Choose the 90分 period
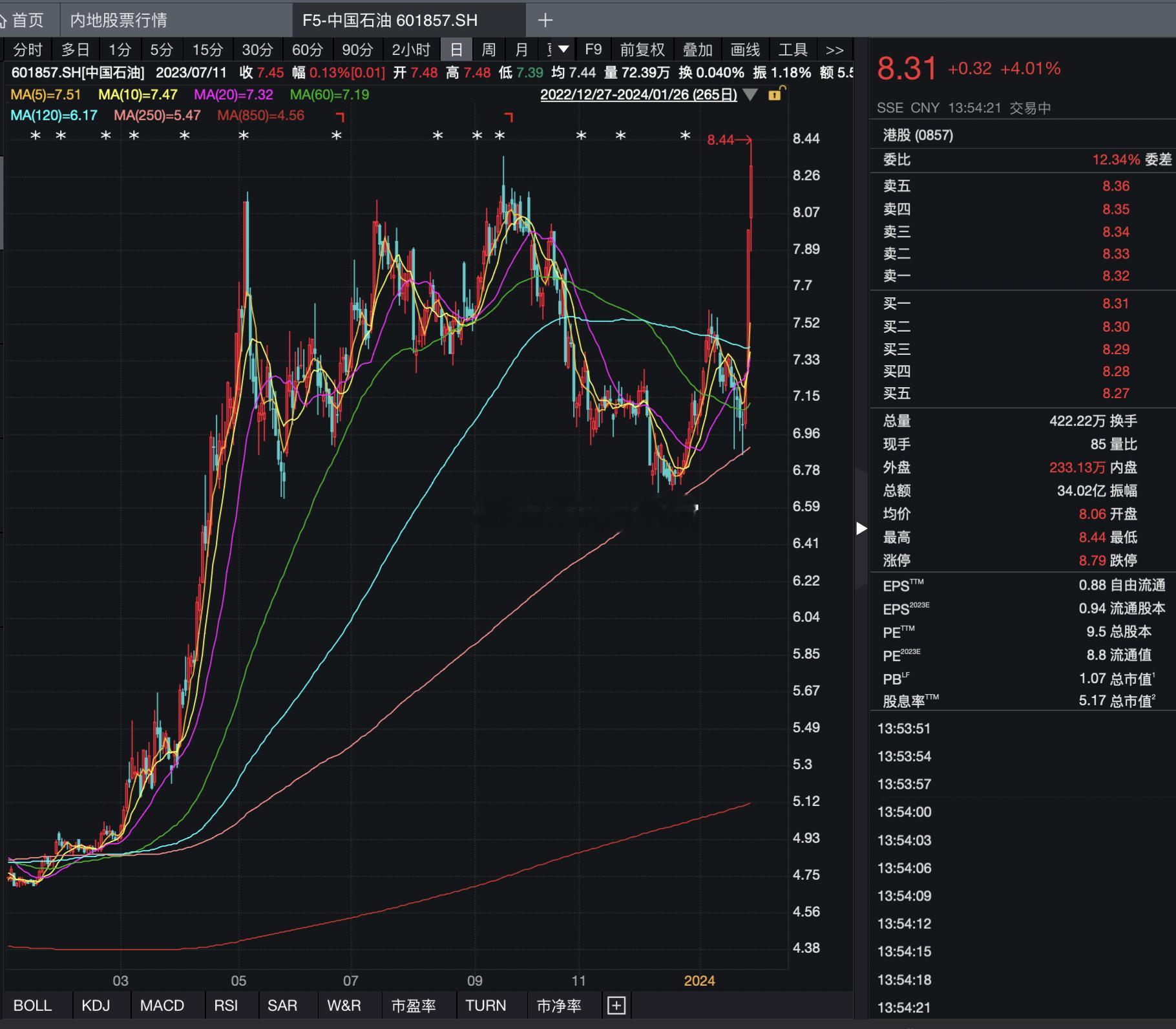 [357, 50]
